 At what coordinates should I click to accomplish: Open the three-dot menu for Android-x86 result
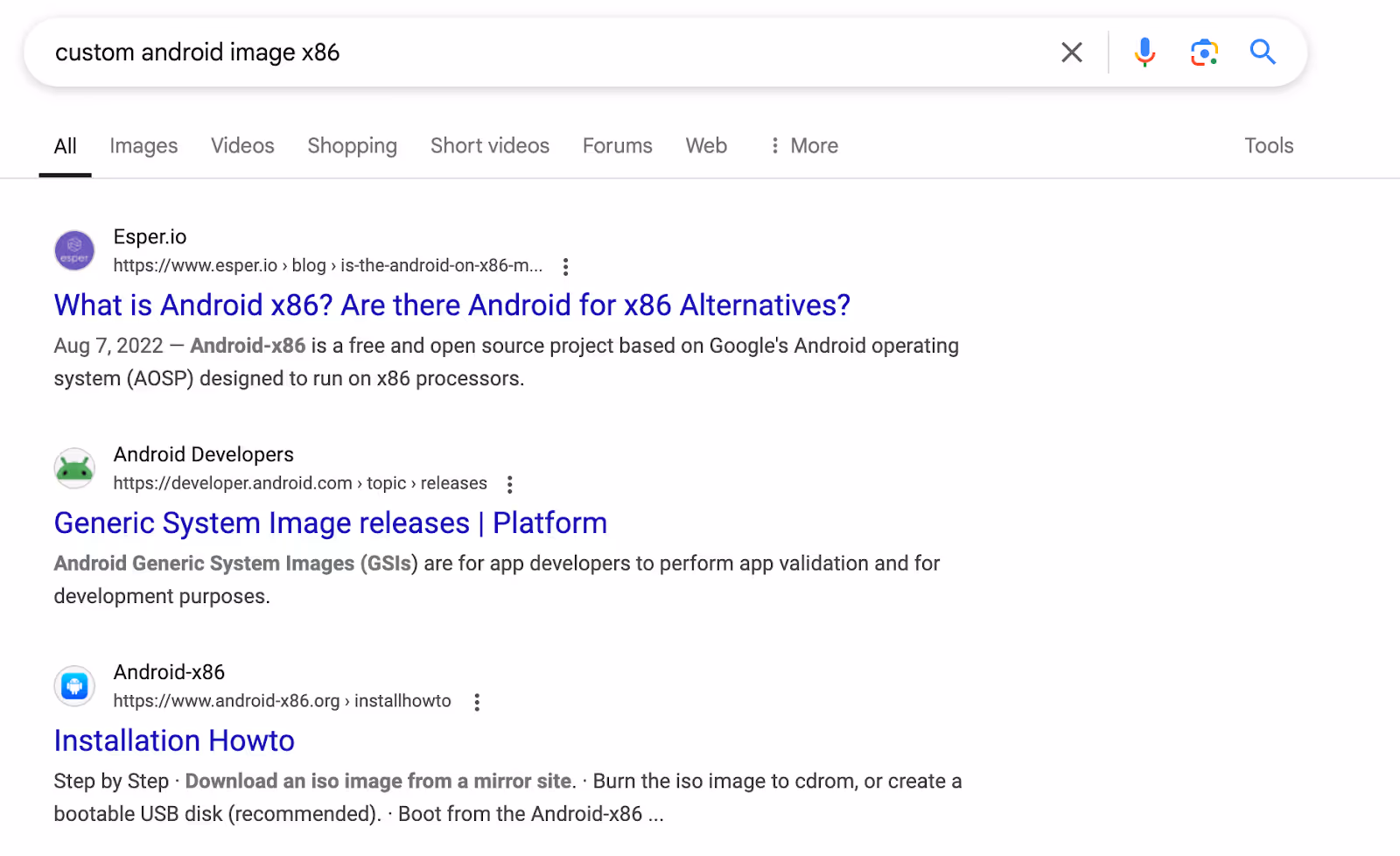(477, 702)
